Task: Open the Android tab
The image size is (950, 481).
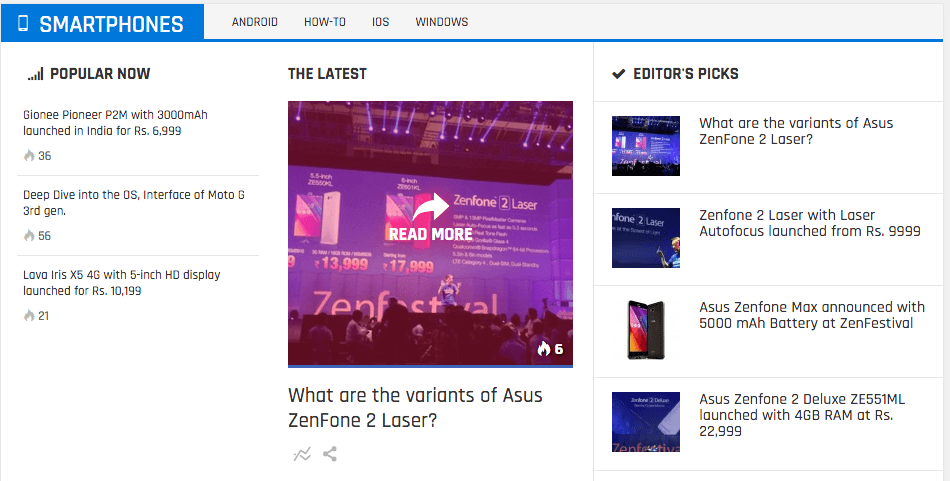Action: point(254,22)
